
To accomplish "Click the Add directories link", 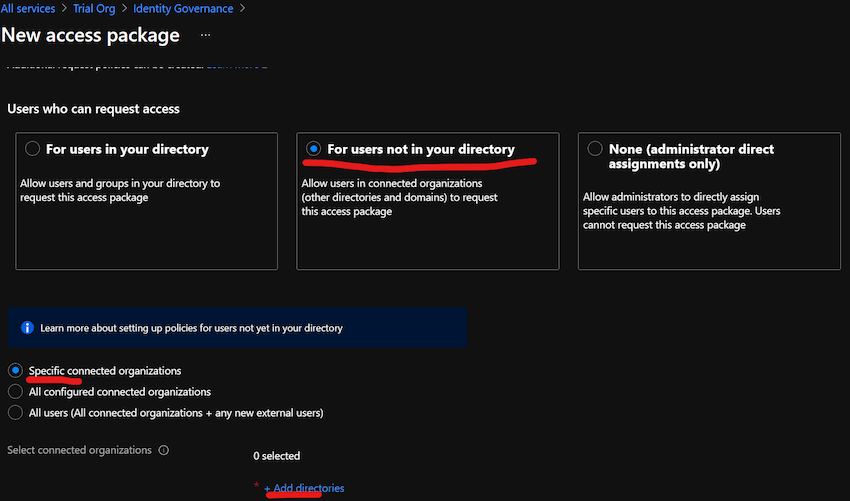I will [304, 488].
